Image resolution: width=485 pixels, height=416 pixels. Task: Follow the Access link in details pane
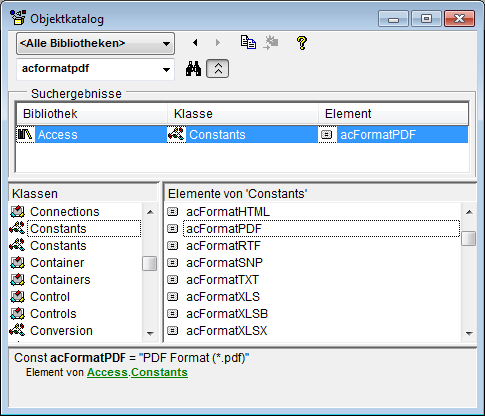[107, 372]
